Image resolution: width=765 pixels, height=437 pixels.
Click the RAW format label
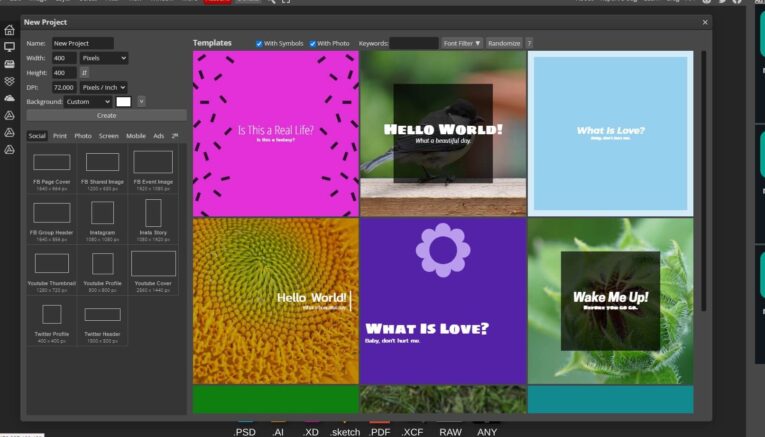tap(450, 432)
